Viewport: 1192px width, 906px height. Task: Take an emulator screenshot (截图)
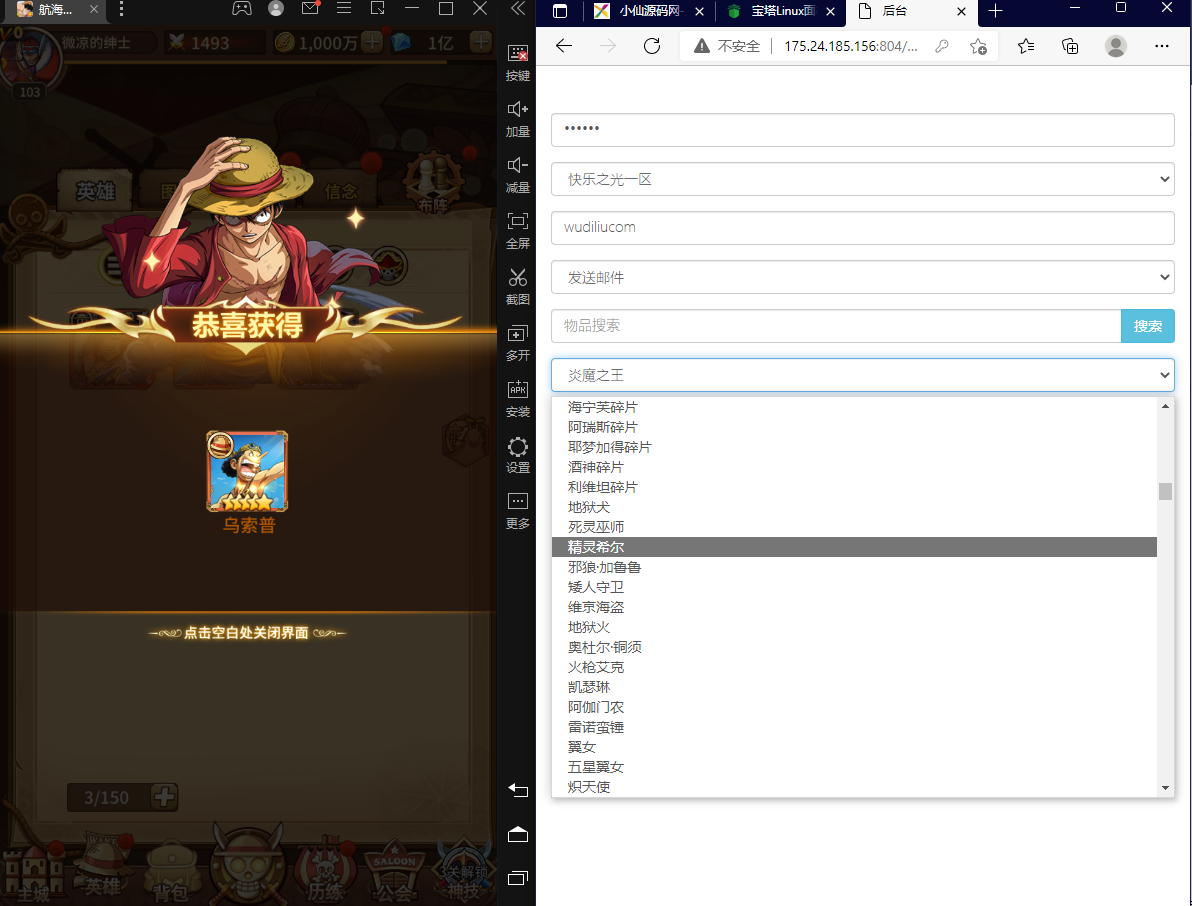(518, 287)
